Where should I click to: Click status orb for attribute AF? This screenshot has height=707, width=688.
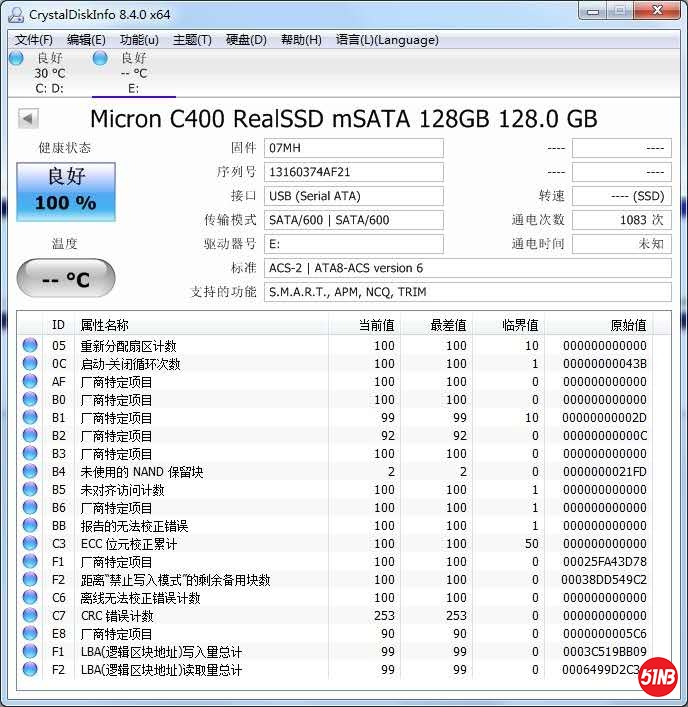coord(30,381)
